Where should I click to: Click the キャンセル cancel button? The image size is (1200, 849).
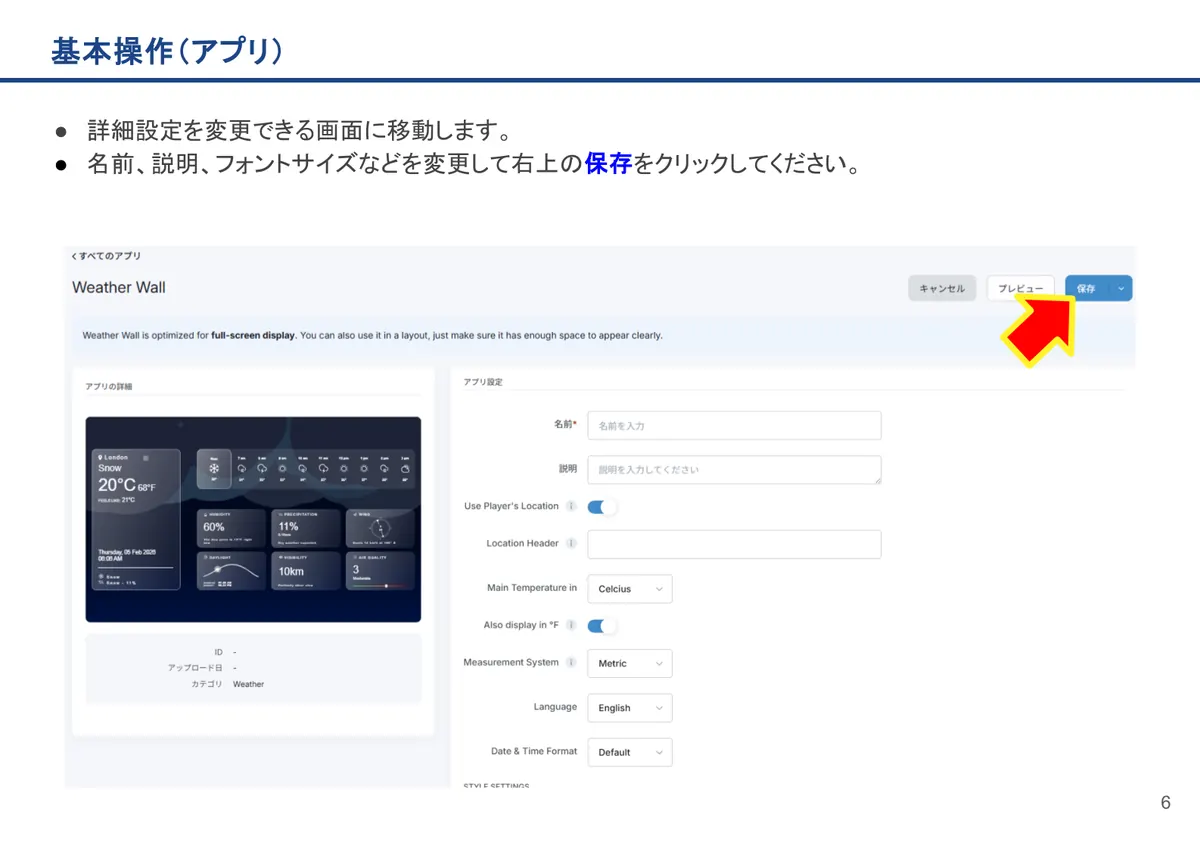[x=942, y=288]
